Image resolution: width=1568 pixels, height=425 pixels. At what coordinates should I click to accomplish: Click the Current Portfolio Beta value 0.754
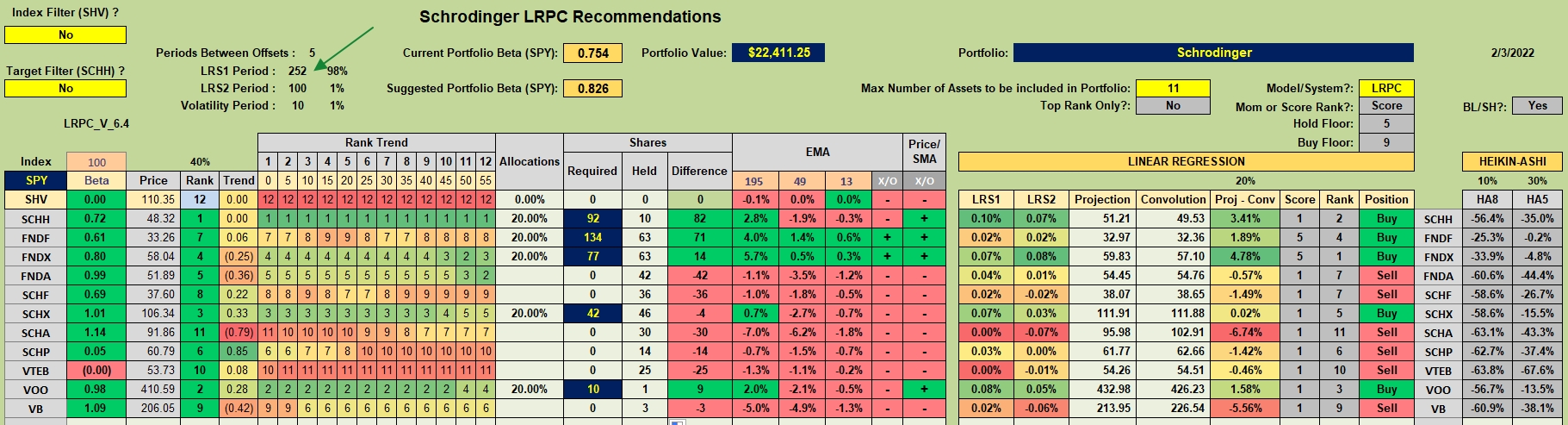[x=593, y=53]
